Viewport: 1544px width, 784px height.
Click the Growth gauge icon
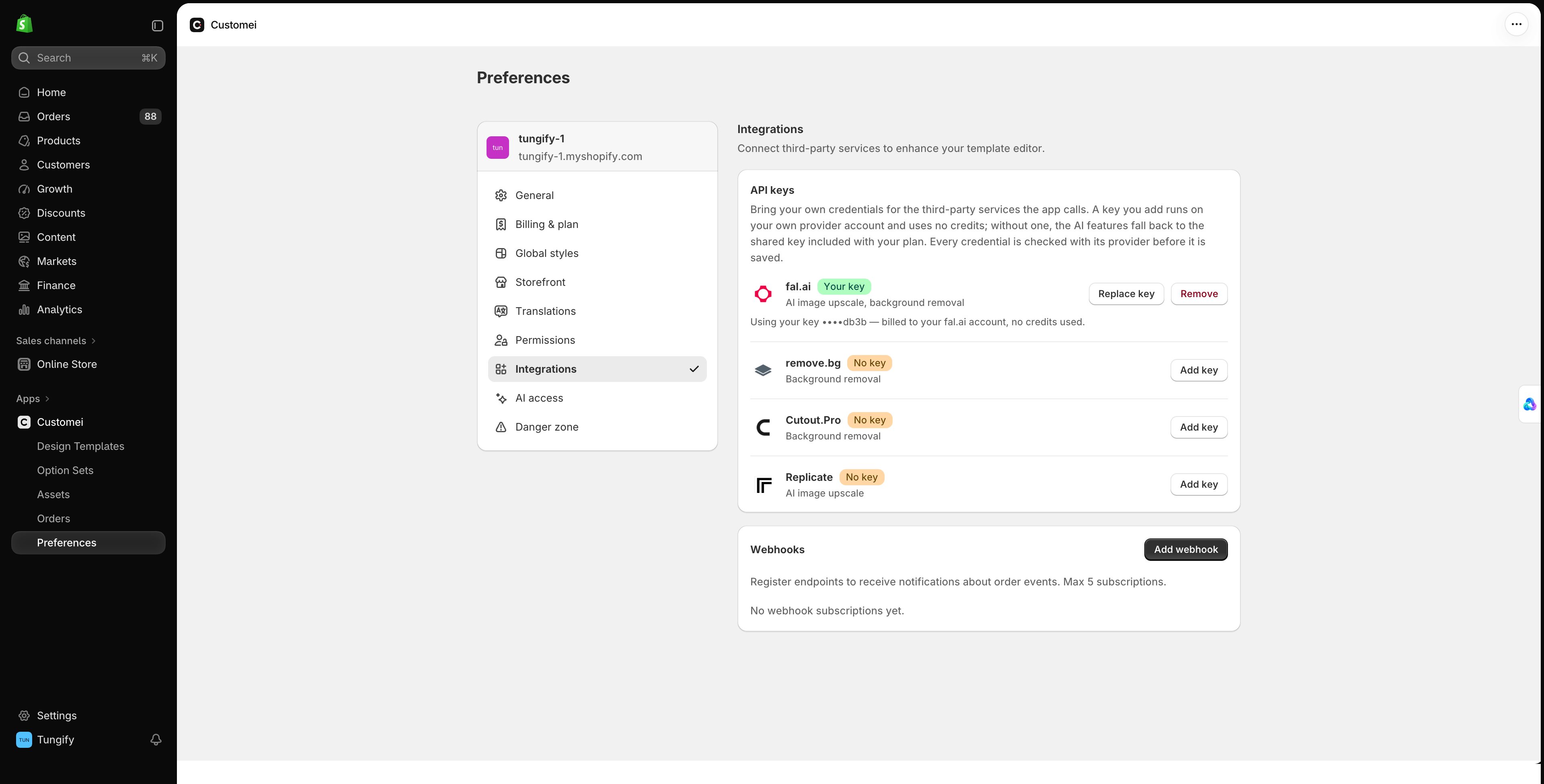(24, 189)
